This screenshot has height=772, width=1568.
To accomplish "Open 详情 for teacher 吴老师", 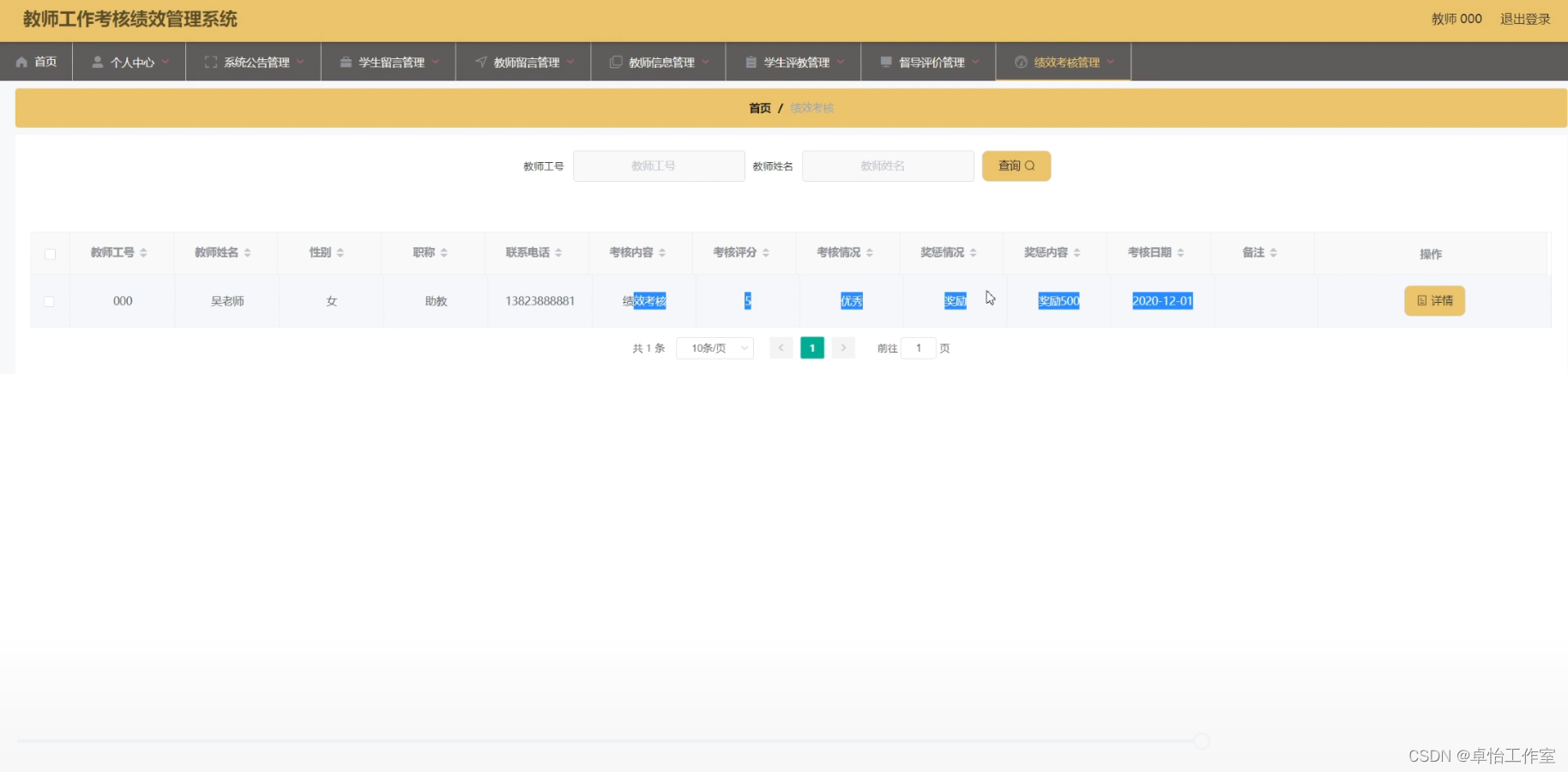I will click(1434, 301).
